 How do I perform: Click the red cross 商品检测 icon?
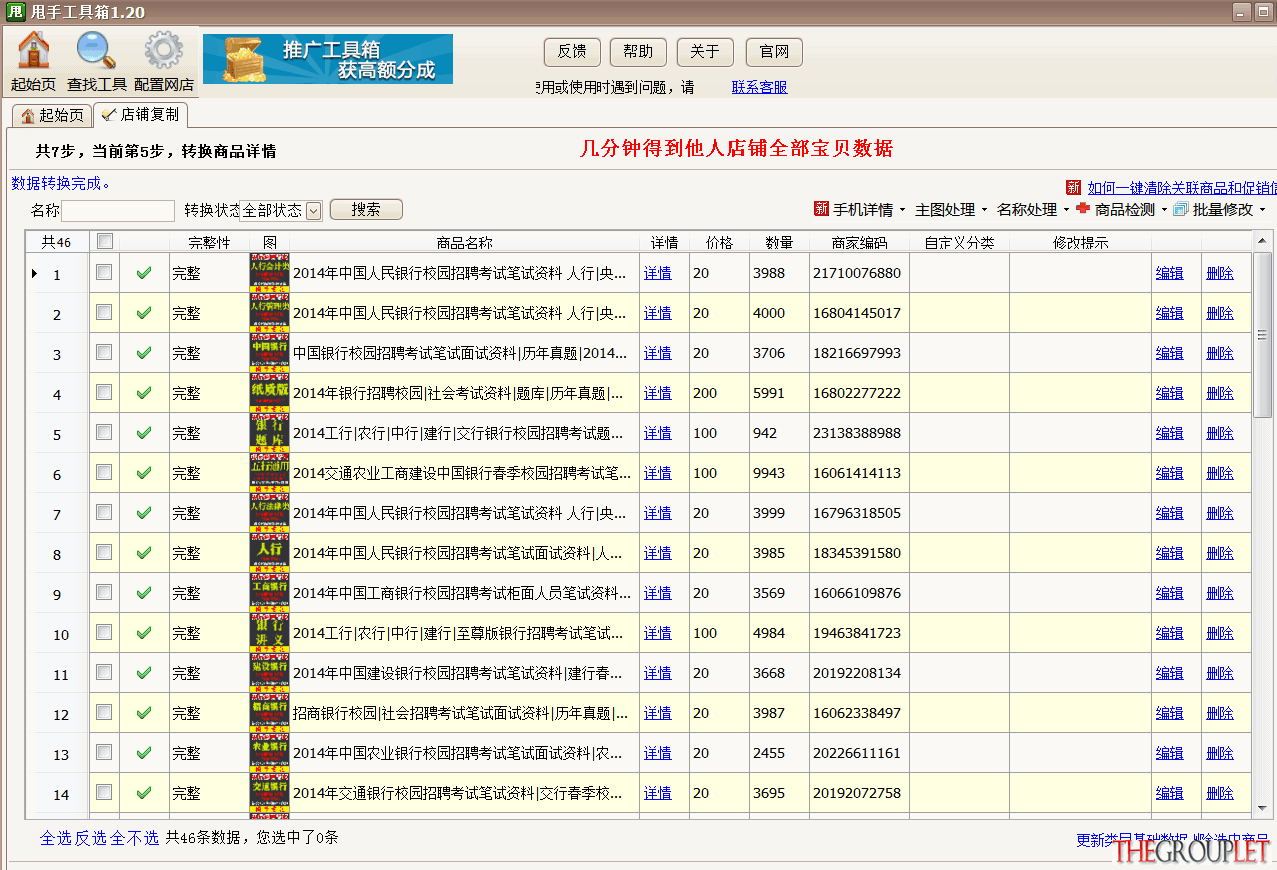[1083, 209]
